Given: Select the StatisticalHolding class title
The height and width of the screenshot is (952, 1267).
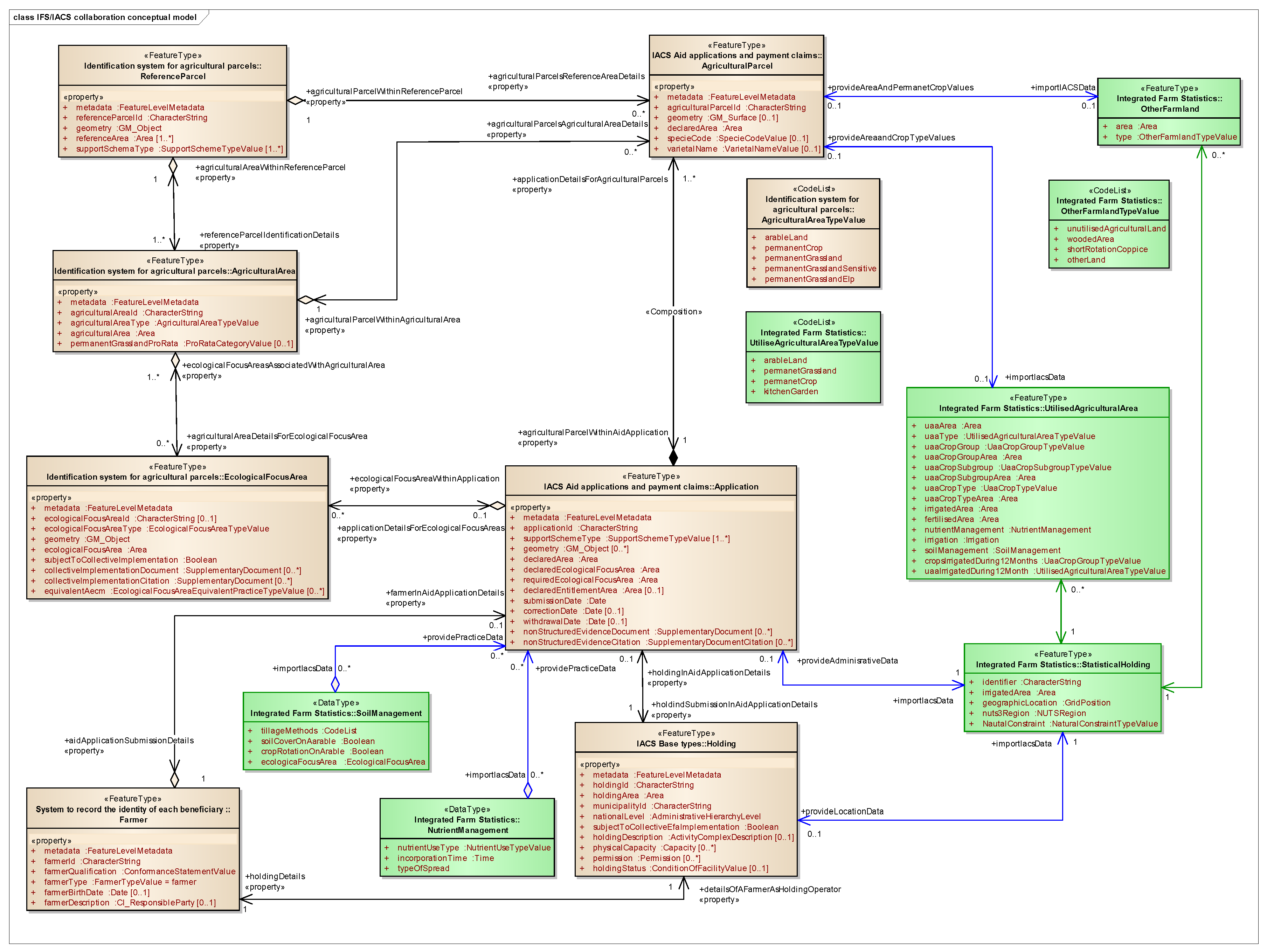Looking at the screenshot, I should (1062, 665).
